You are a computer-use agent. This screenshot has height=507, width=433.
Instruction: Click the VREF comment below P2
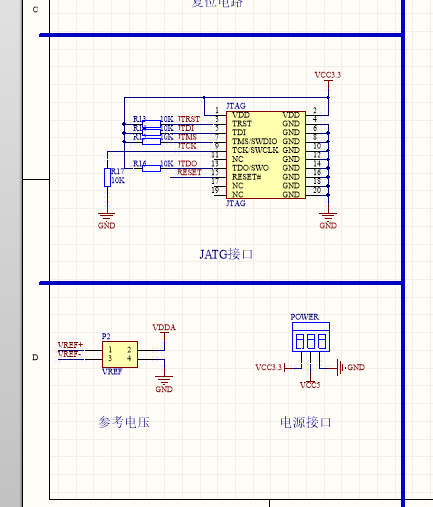coord(112,372)
